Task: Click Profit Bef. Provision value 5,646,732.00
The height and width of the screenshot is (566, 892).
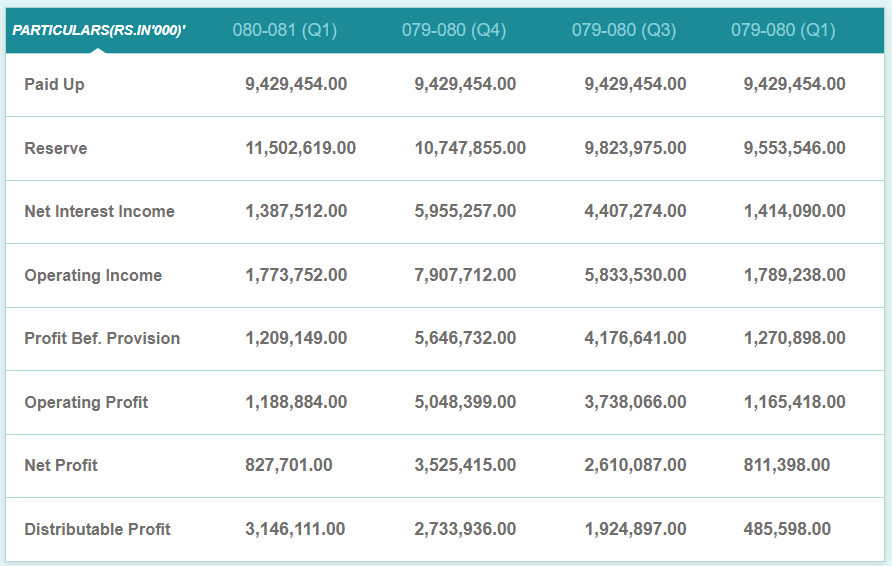Action: [x=465, y=339]
